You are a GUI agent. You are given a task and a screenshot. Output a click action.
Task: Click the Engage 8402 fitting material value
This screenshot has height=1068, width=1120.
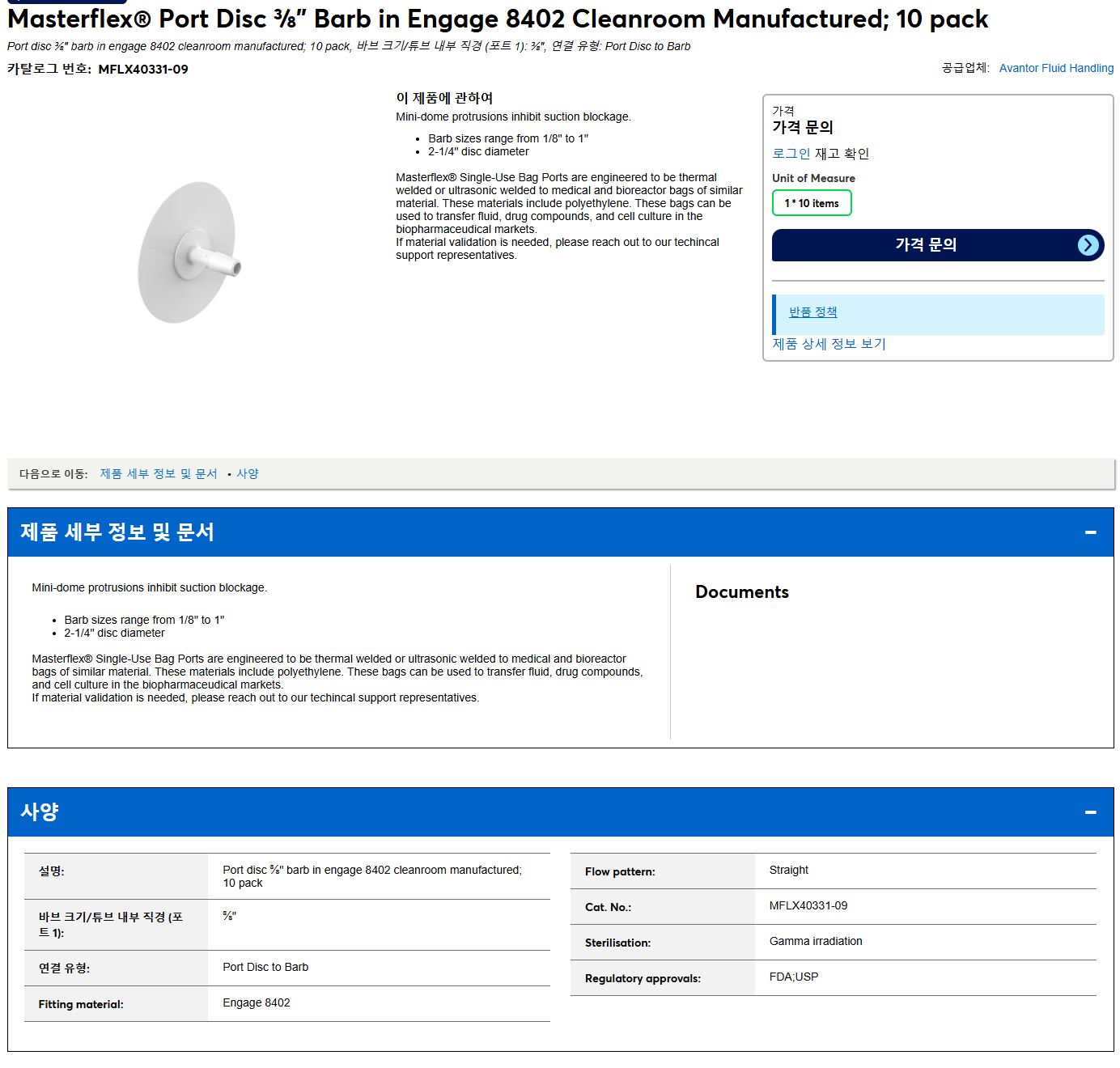256,1003
